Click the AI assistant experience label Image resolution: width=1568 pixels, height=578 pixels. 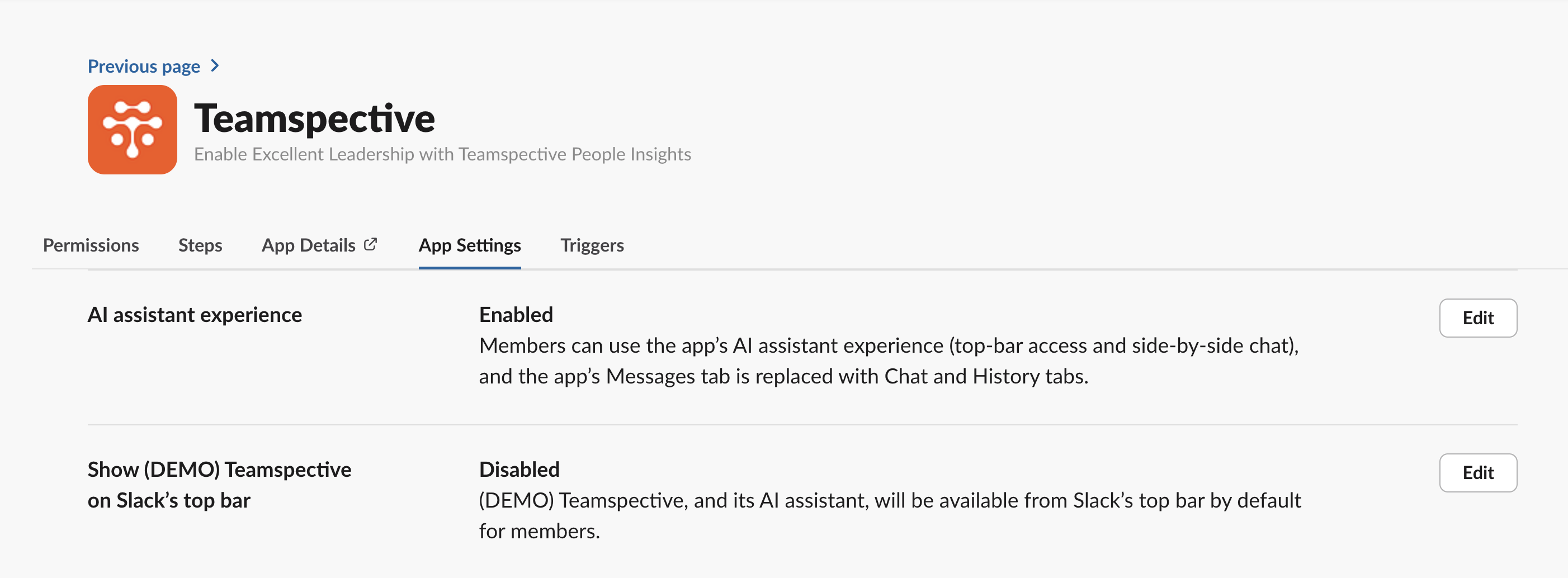pyautogui.click(x=195, y=315)
